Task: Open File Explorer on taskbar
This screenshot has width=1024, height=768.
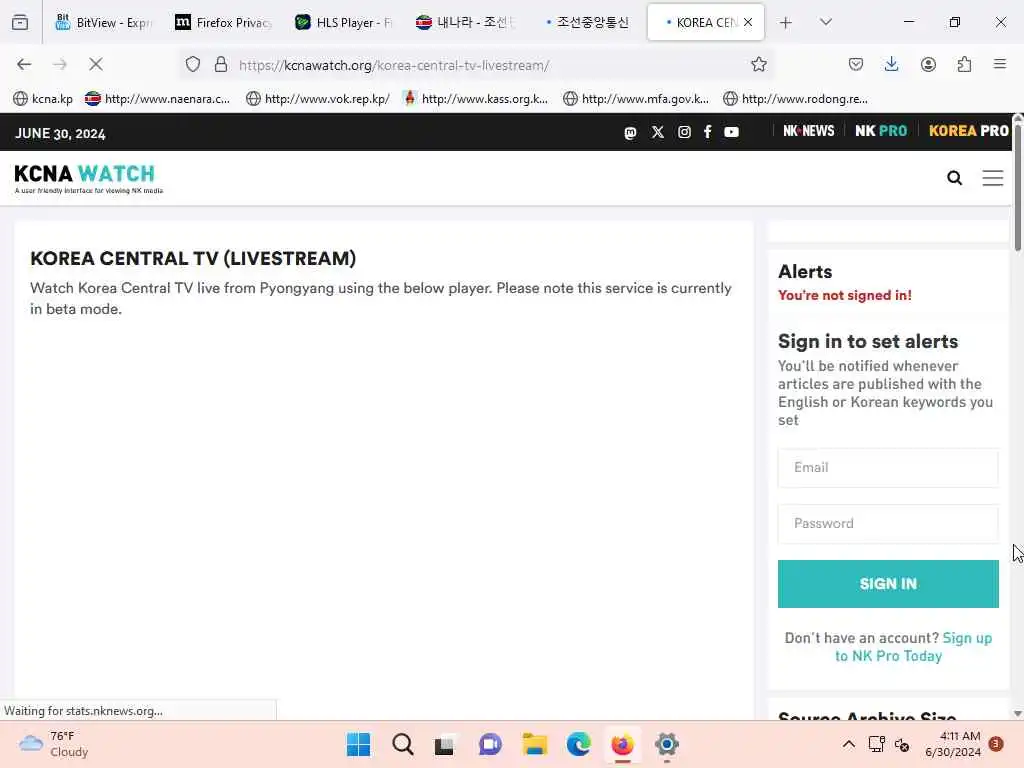Action: (534, 744)
